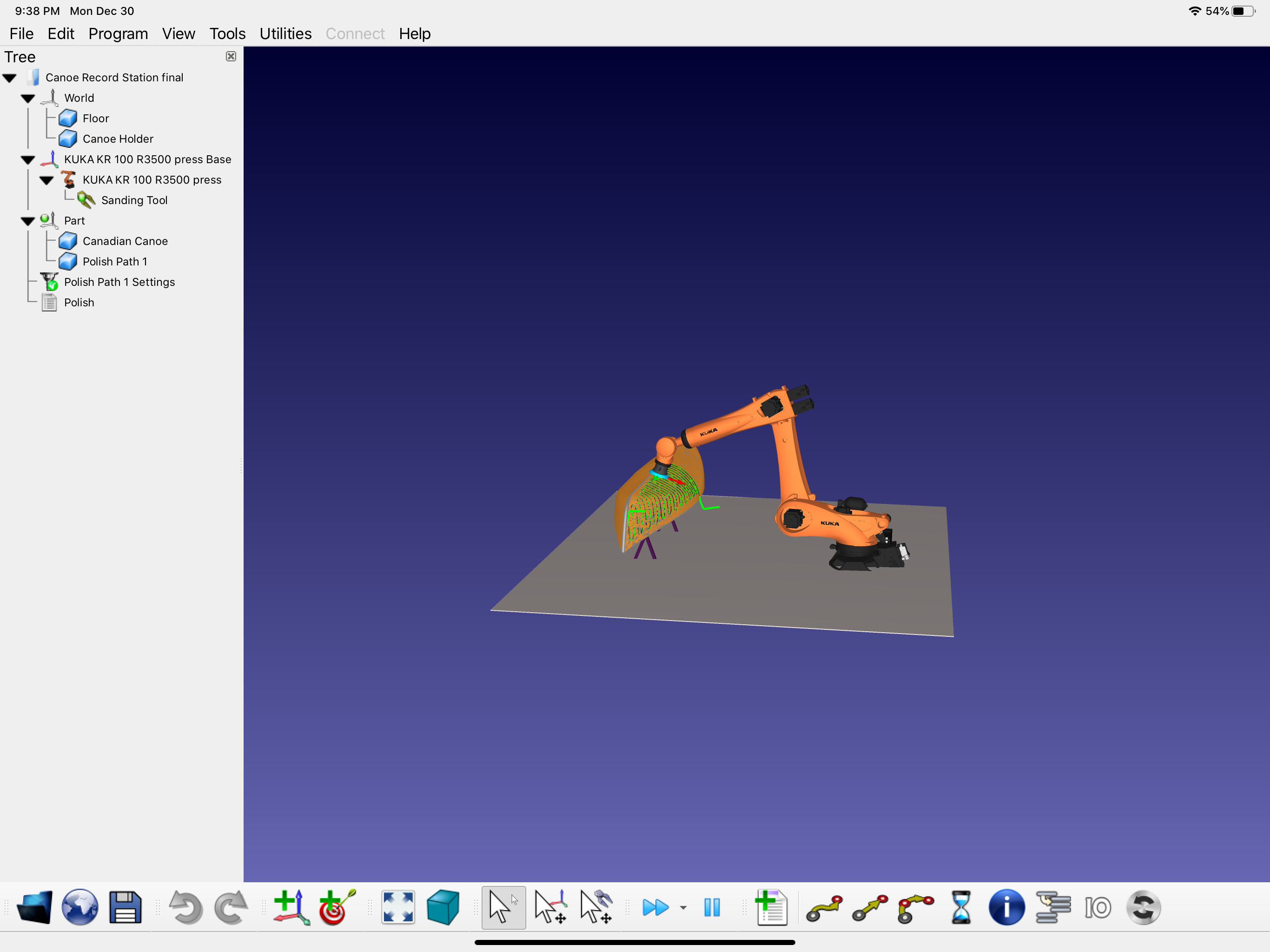Add a new program
This screenshot has width=1270, height=952.
click(771, 907)
